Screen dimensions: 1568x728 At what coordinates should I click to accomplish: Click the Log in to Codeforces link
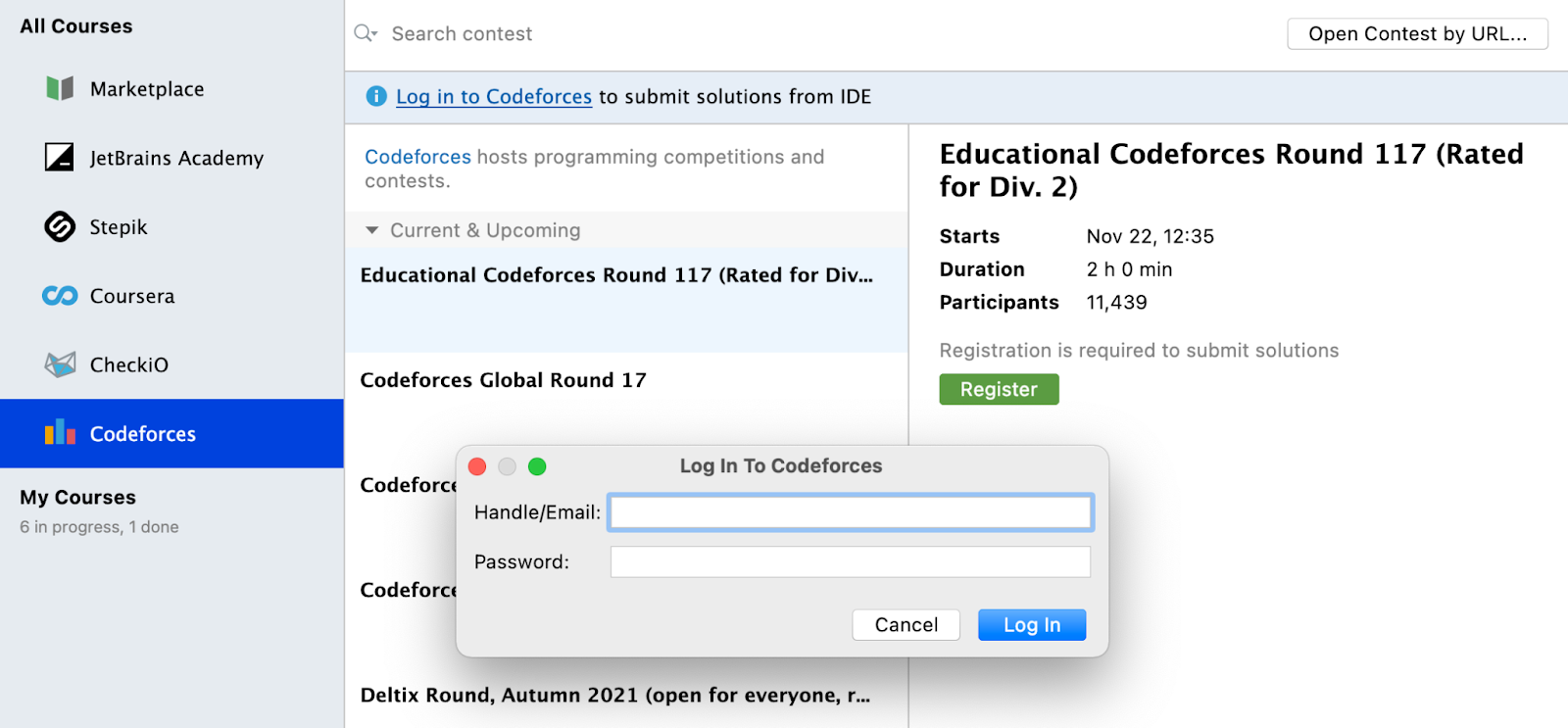point(494,96)
